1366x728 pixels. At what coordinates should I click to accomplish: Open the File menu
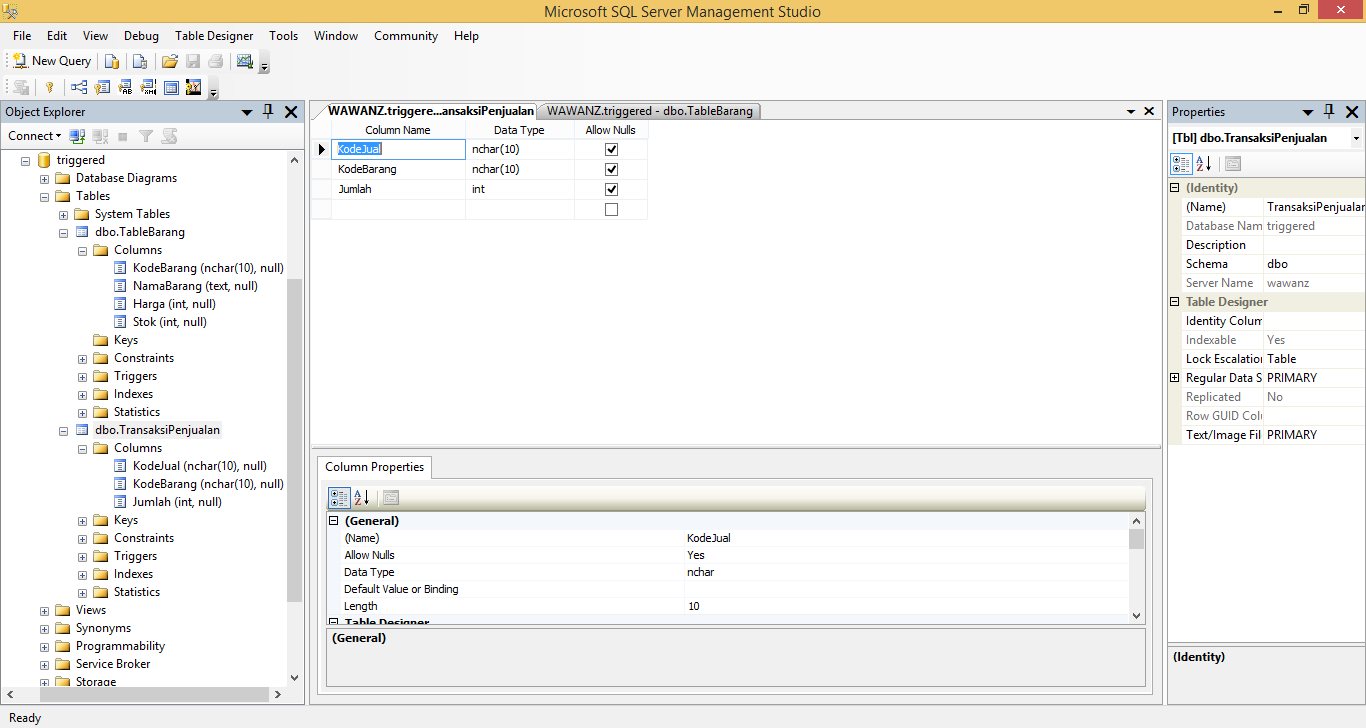[22, 36]
